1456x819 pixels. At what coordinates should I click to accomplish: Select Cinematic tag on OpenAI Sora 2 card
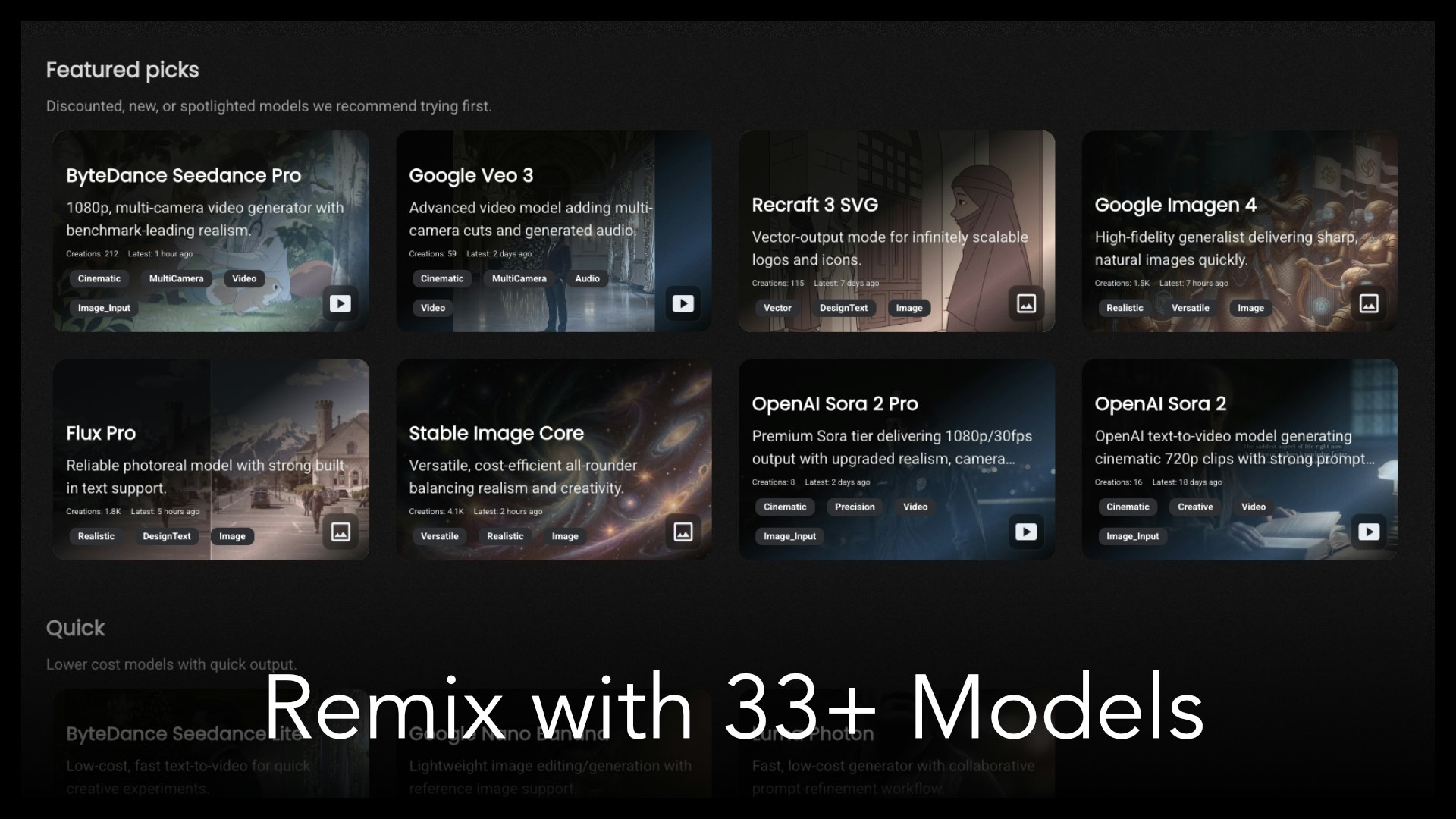click(x=1128, y=507)
